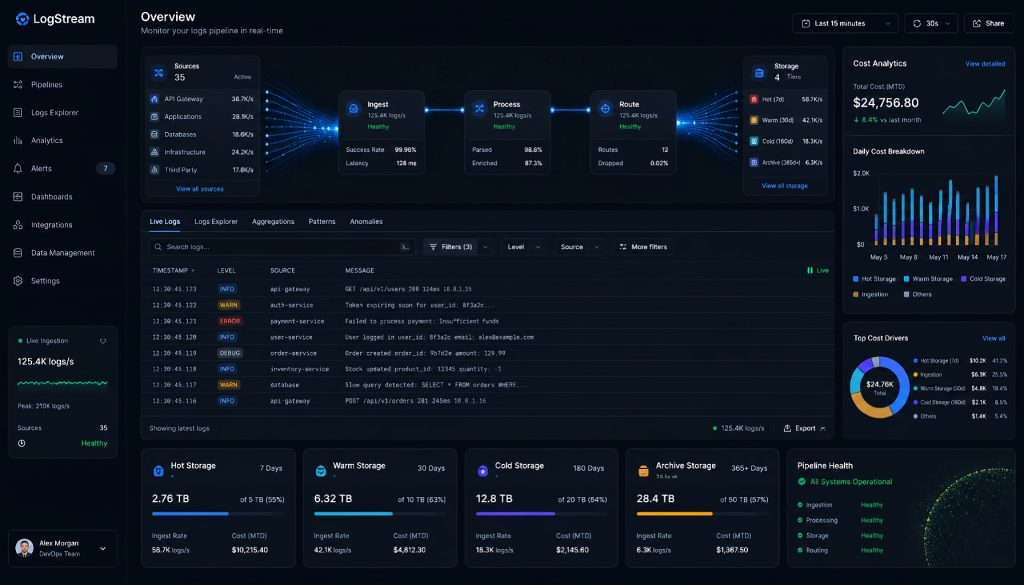Click the Archive Storage card icon
Viewport: 1024px width, 585px height.
pyautogui.click(x=643, y=471)
